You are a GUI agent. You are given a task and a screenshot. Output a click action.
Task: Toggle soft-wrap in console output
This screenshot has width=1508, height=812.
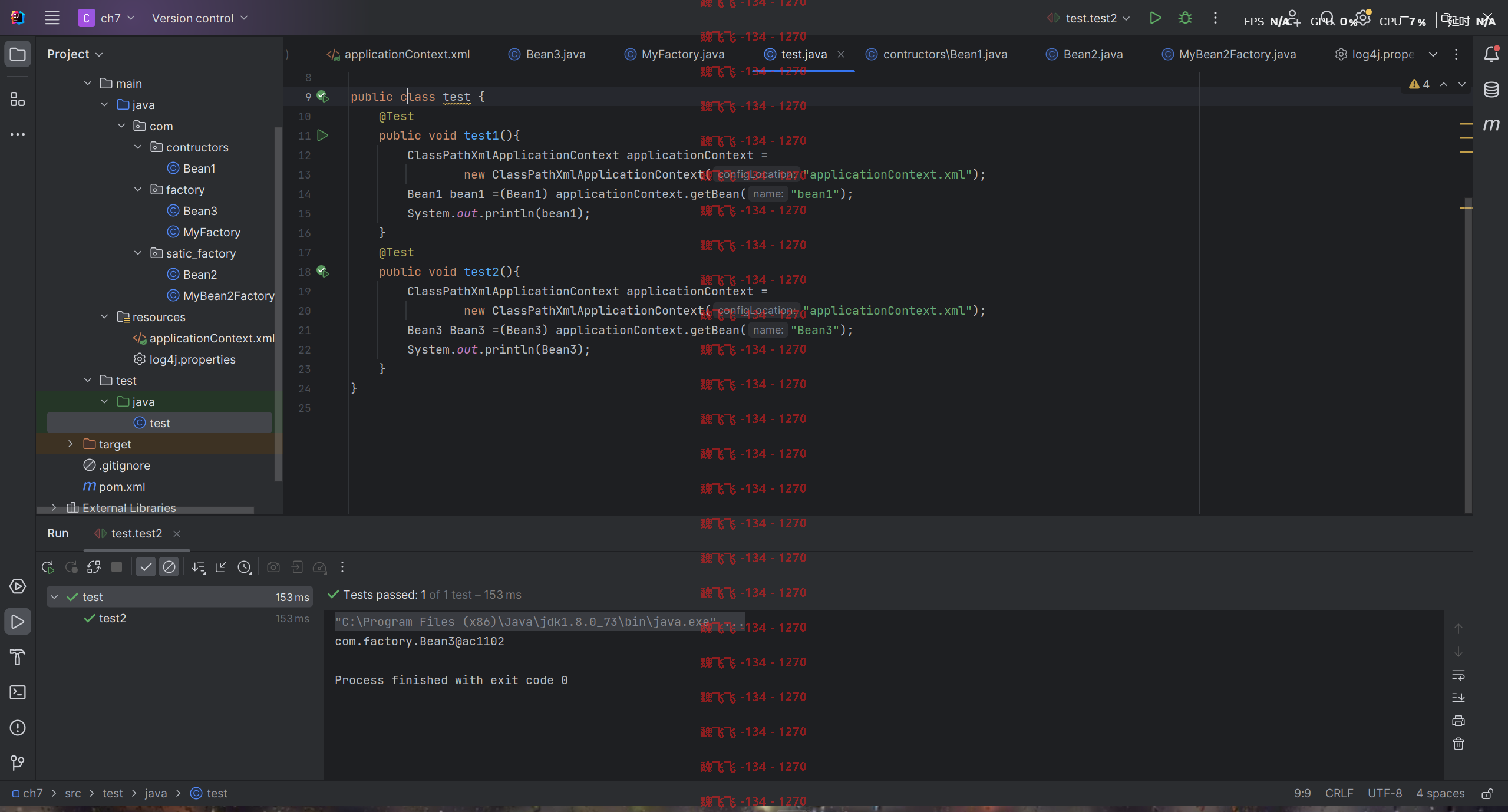pos(1458,675)
